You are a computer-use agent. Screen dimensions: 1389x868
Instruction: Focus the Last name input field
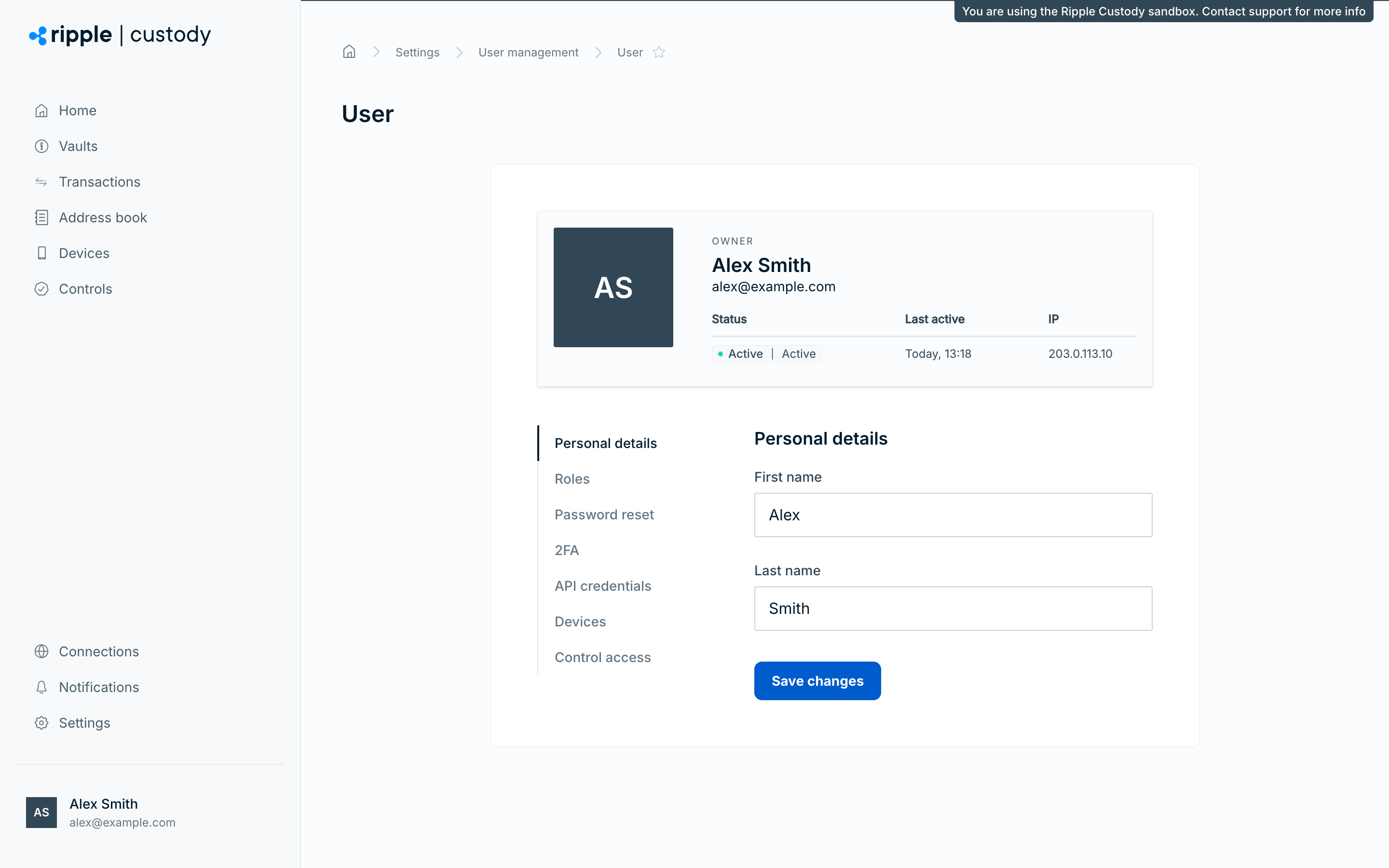point(953,609)
